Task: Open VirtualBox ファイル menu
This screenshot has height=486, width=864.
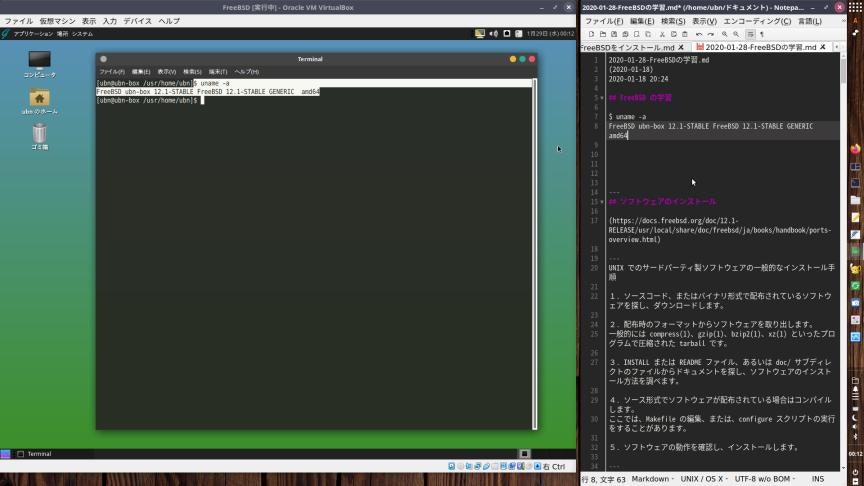Action: pyautogui.click(x=19, y=21)
